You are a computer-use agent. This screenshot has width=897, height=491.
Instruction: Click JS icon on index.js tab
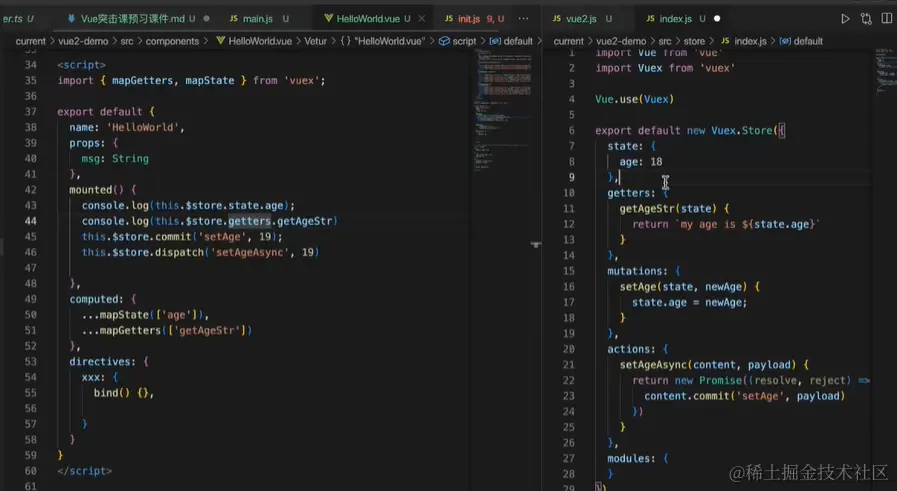[650, 19]
